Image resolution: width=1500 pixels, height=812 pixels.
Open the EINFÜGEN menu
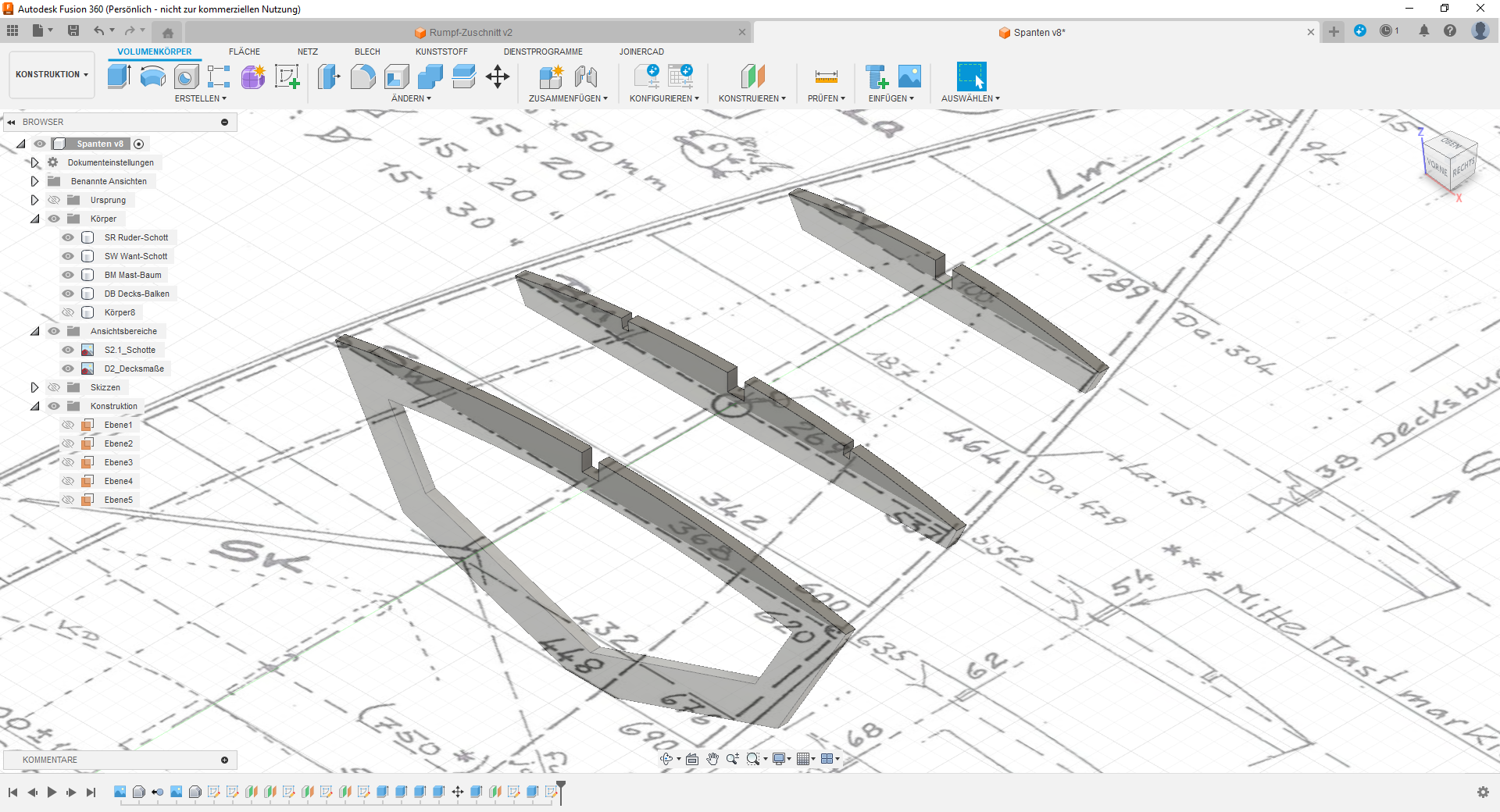(x=891, y=98)
